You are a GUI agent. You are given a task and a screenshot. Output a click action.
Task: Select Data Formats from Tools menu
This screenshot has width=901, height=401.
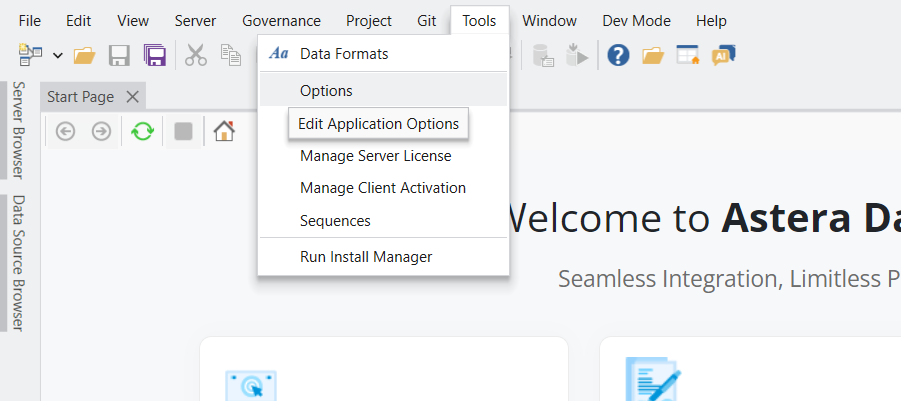344,54
